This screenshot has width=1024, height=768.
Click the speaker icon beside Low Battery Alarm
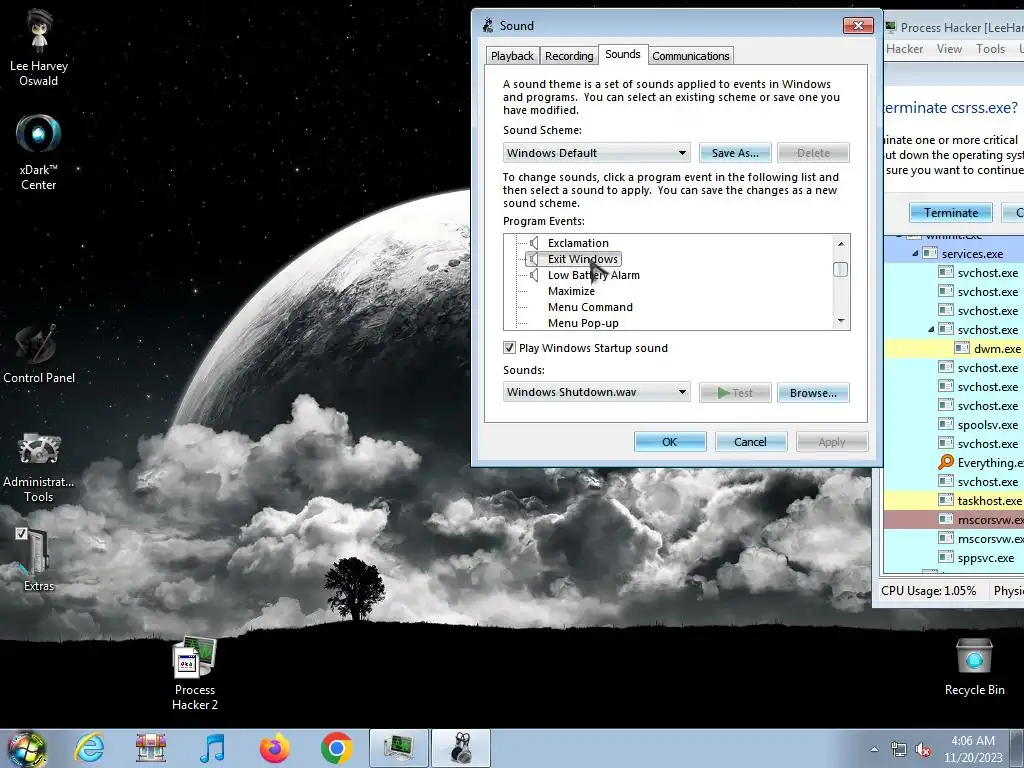pyautogui.click(x=534, y=275)
